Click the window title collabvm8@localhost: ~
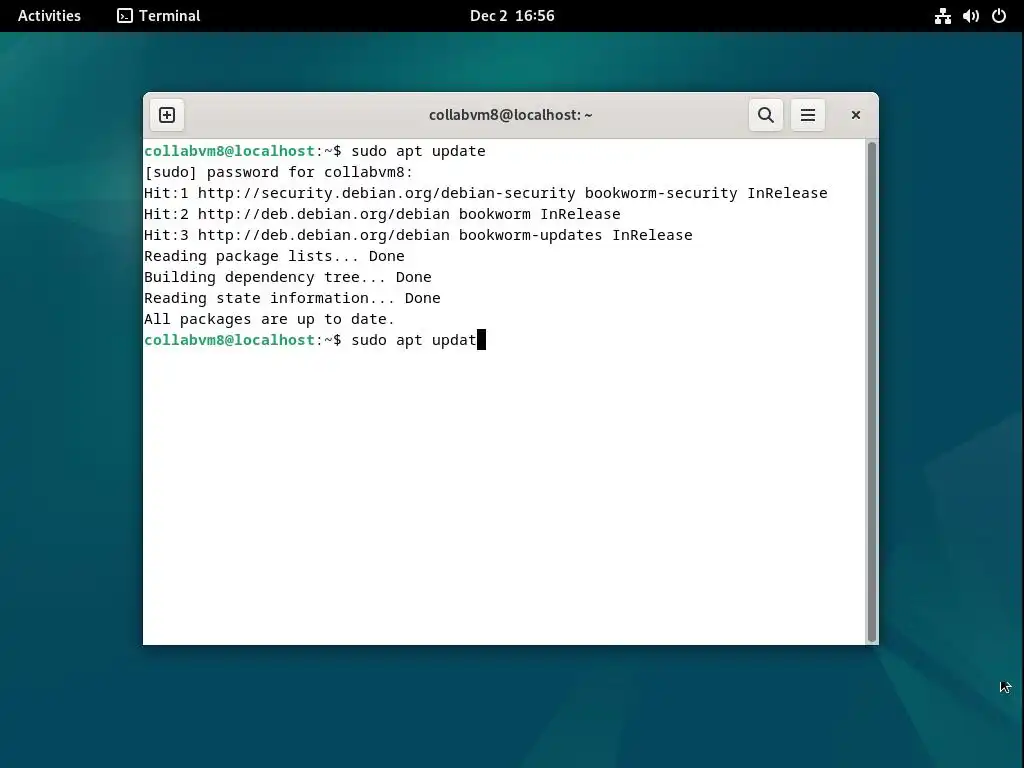1024x768 pixels. tap(511, 115)
